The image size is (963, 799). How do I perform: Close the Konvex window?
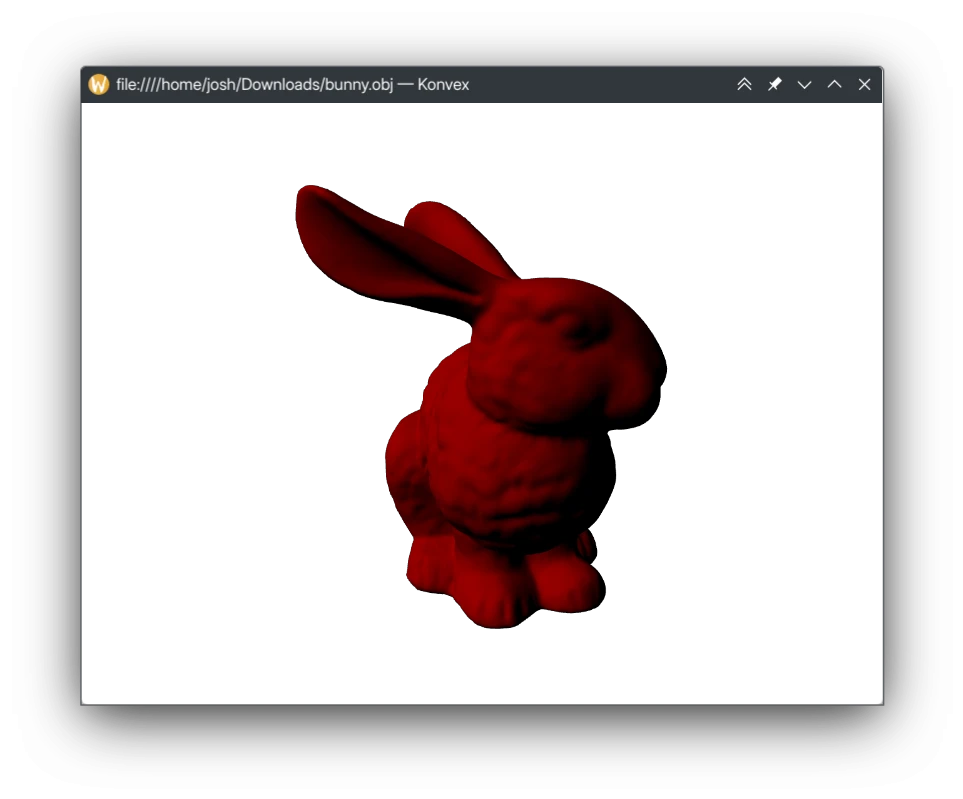pyautogui.click(x=864, y=84)
